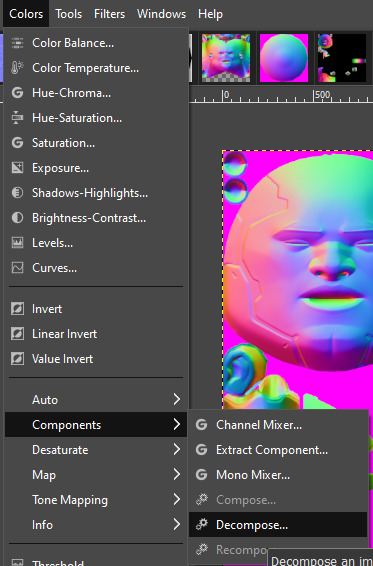
Task: Expand the Info submenu
Action: coord(96,525)
